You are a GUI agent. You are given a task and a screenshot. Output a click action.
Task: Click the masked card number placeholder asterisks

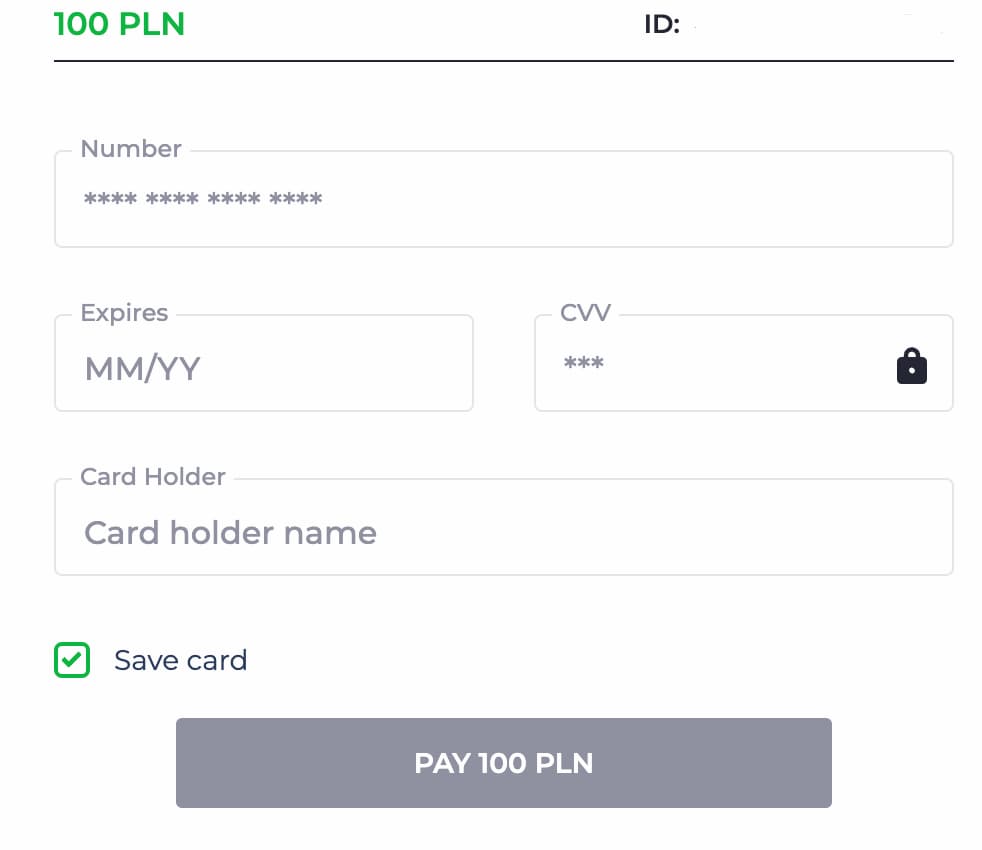(203, 200)
